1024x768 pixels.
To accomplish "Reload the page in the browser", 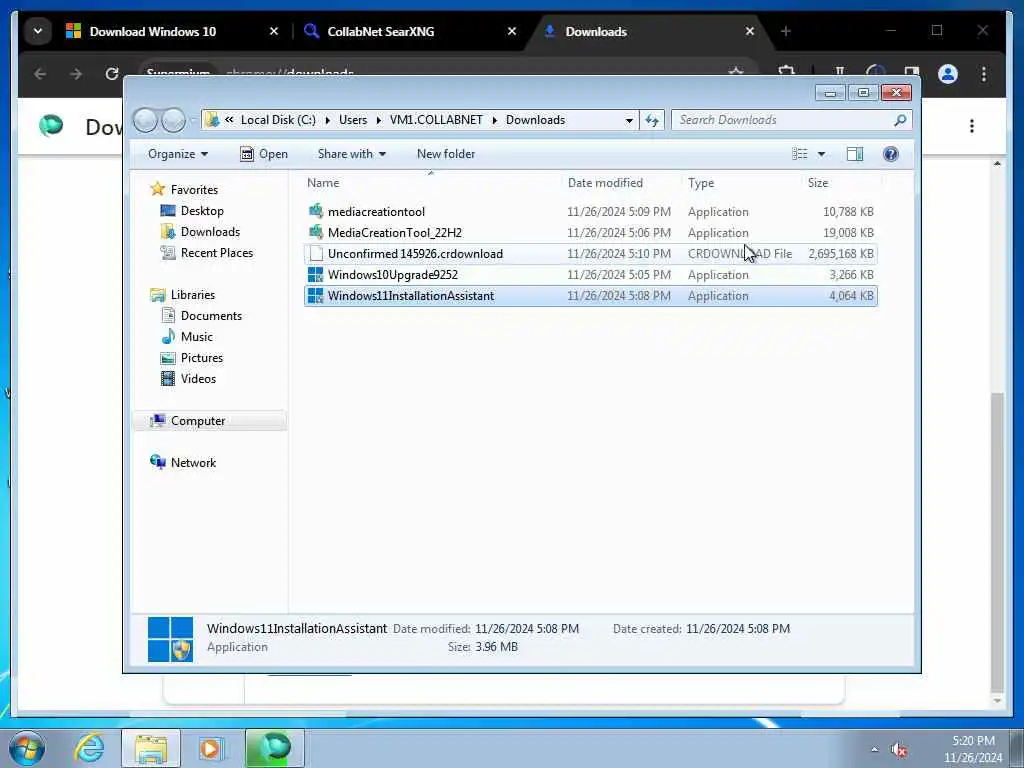I will tap(112, 74).
